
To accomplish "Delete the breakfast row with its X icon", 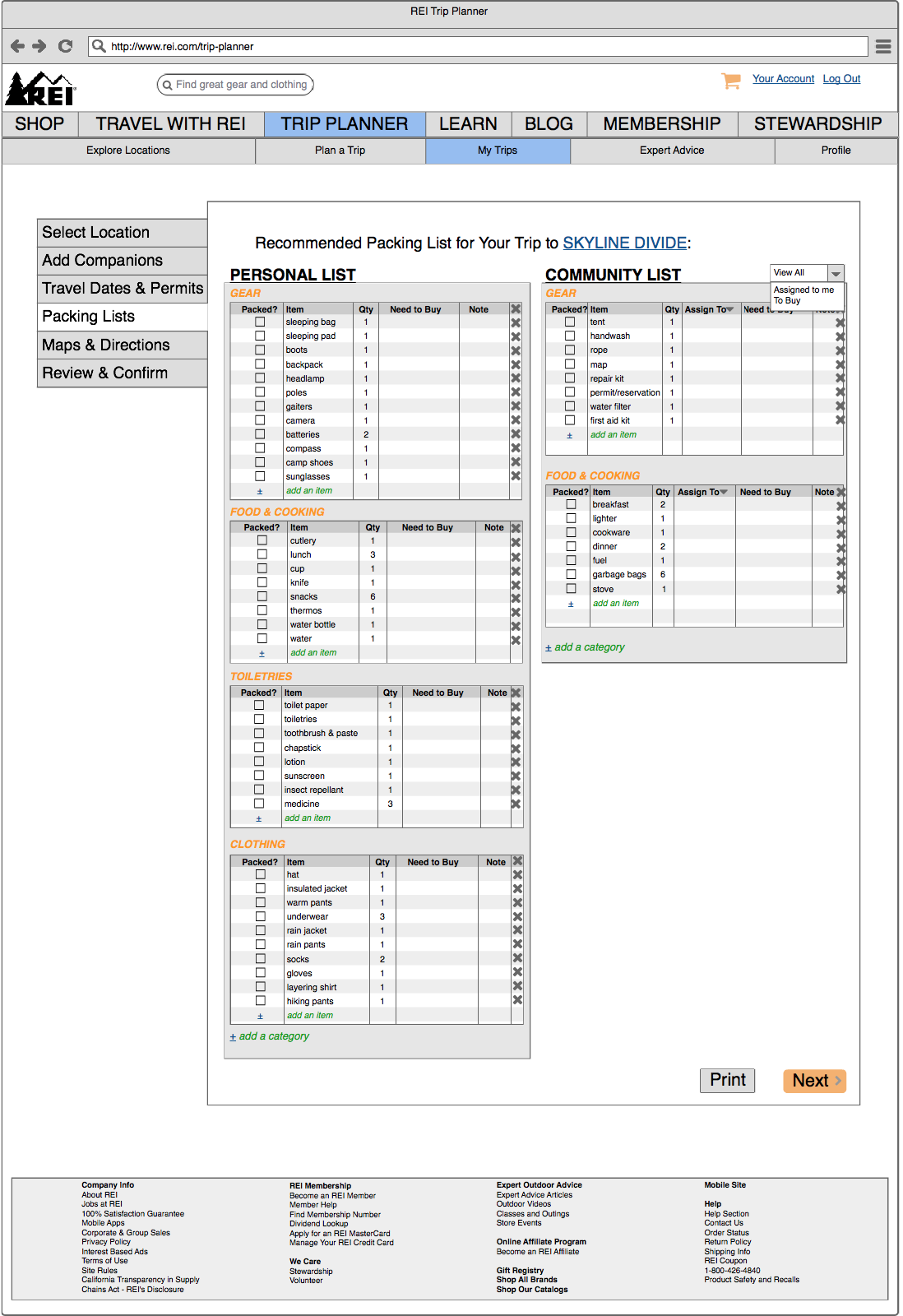I will pos(841,506).
